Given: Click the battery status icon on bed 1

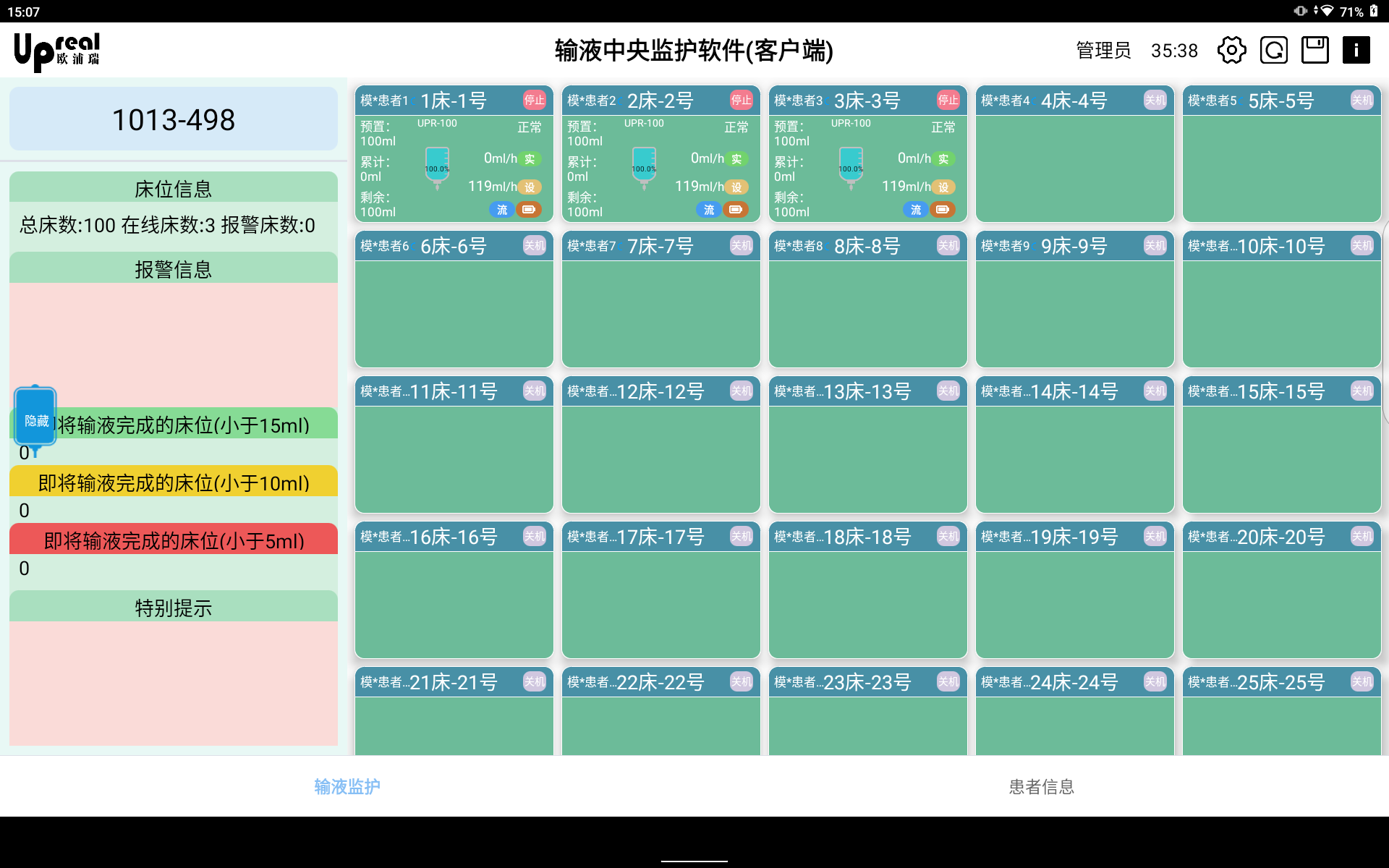Looking at the screenshot, I should pyautogui.click(x=530, y=210).
